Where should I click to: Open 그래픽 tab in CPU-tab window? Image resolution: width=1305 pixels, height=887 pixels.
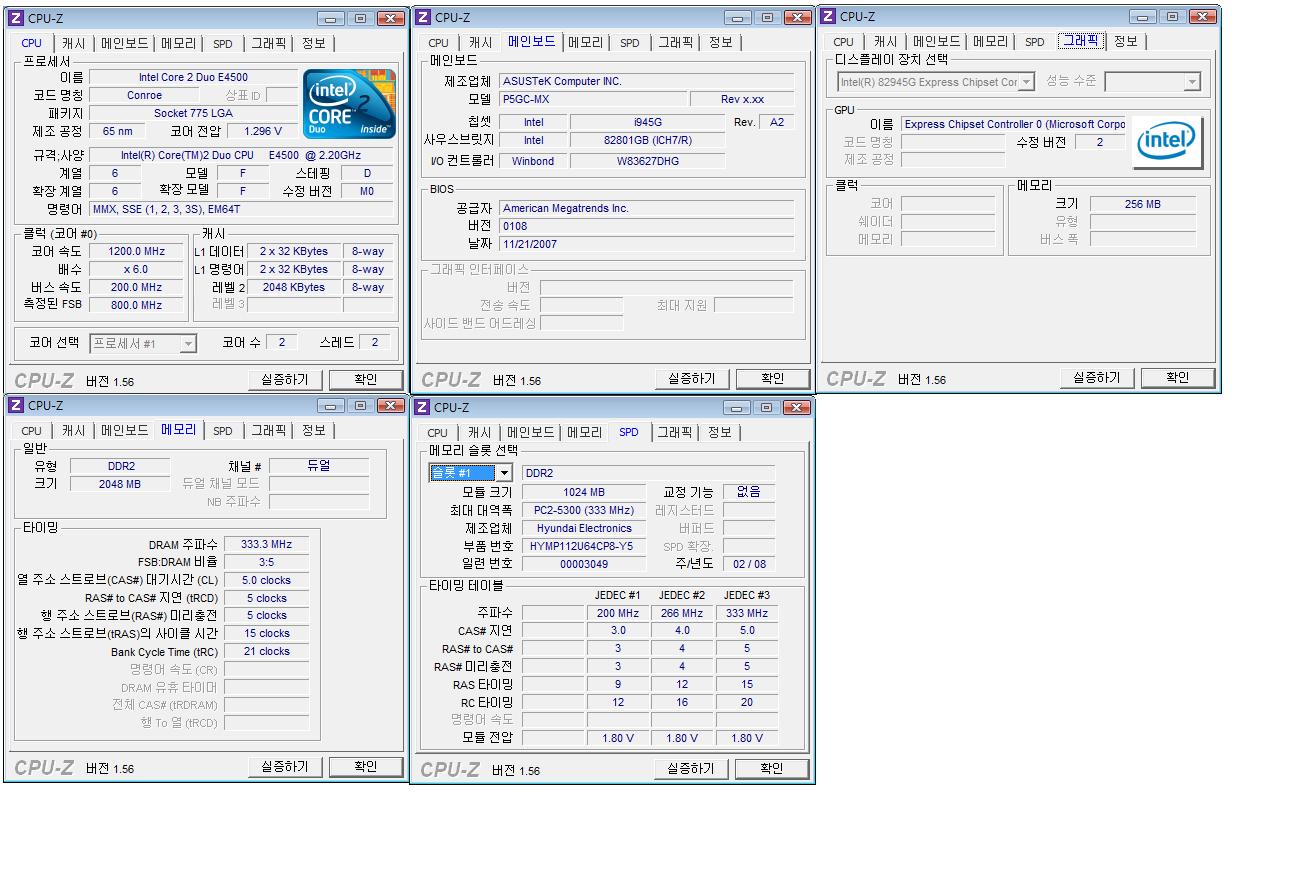(268, 43)
